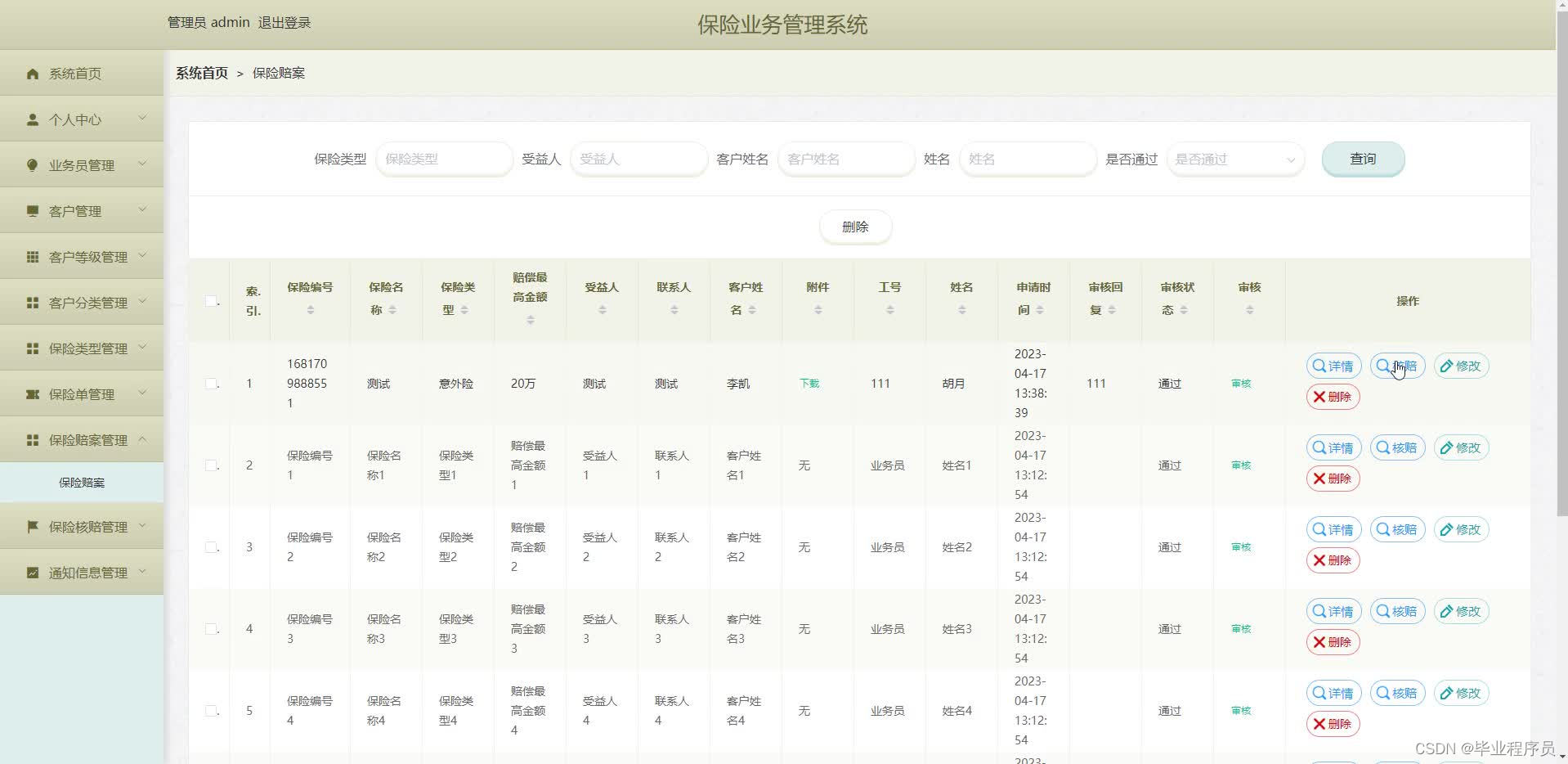Click the ticket icon beside 保险单管理

pyautogui.click(x=33, y=394)
